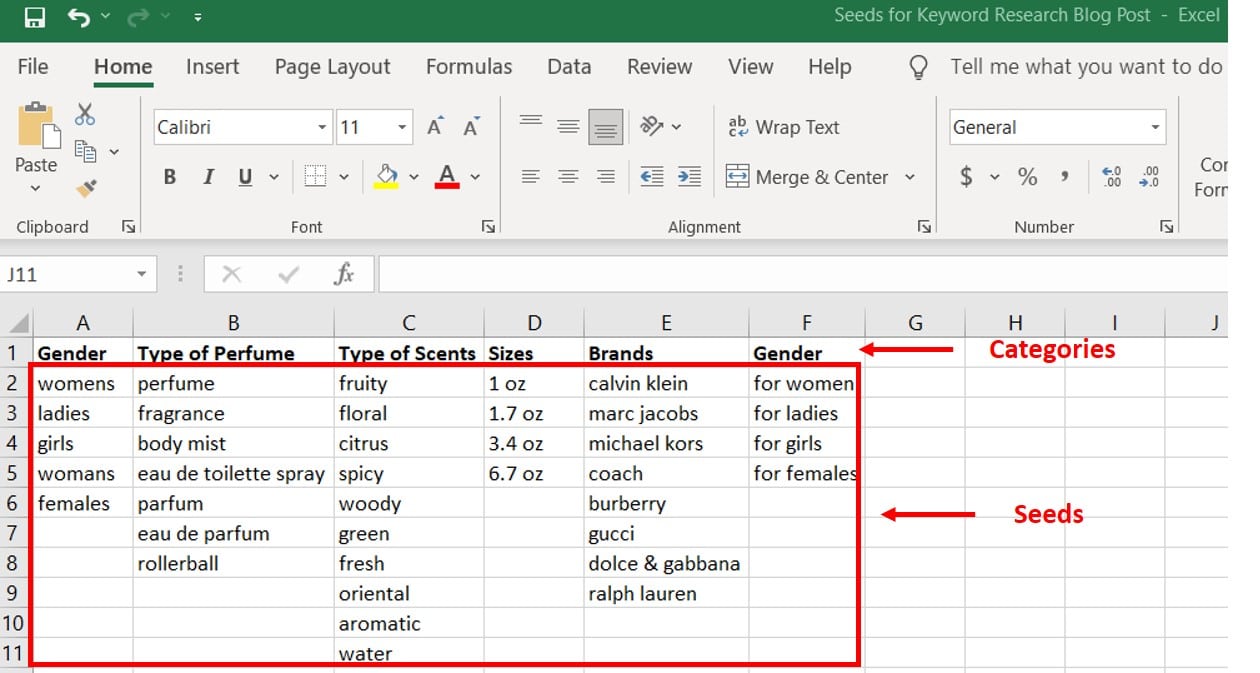Increase indent of cell contents
Image resolution: width=1260 pixels, height=673 pixels.
(x=689, y=177)
